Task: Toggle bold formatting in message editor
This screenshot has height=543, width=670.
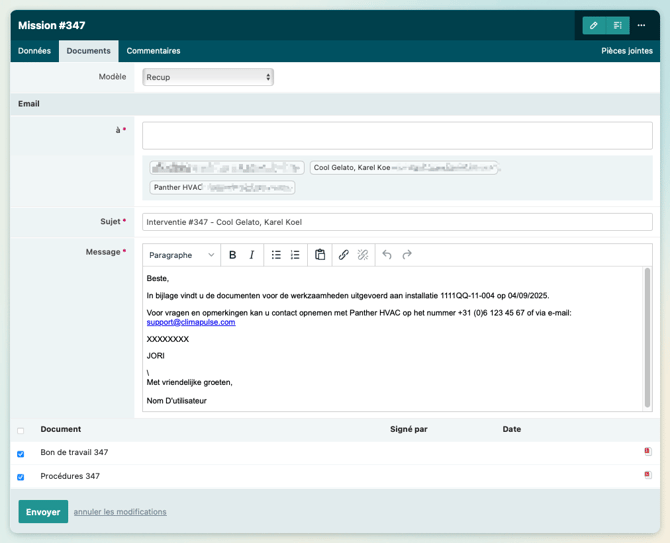Action: tap(233, 255)
